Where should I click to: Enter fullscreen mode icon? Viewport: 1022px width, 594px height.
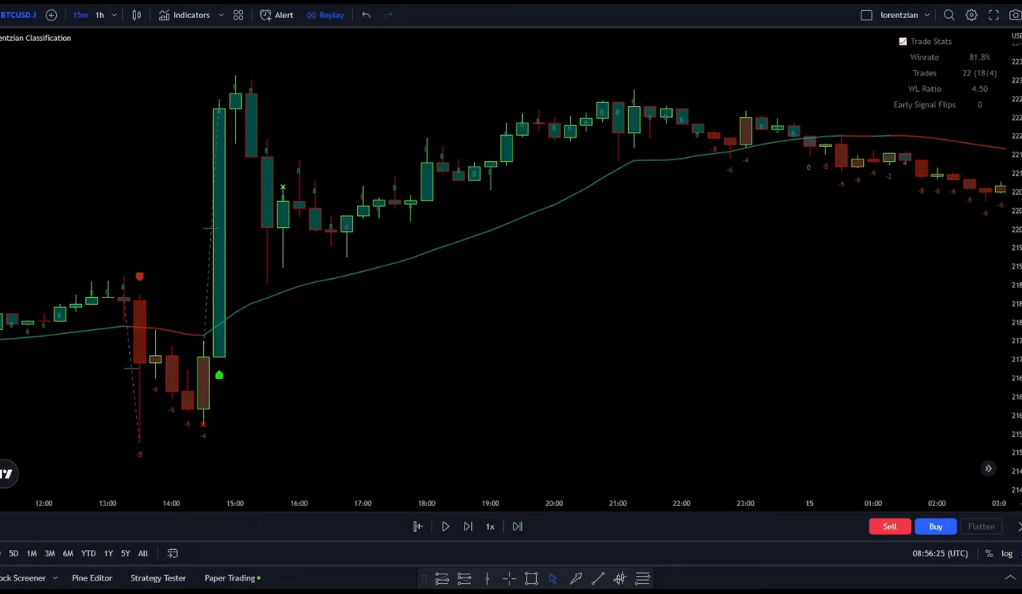(x=994, y=15)
